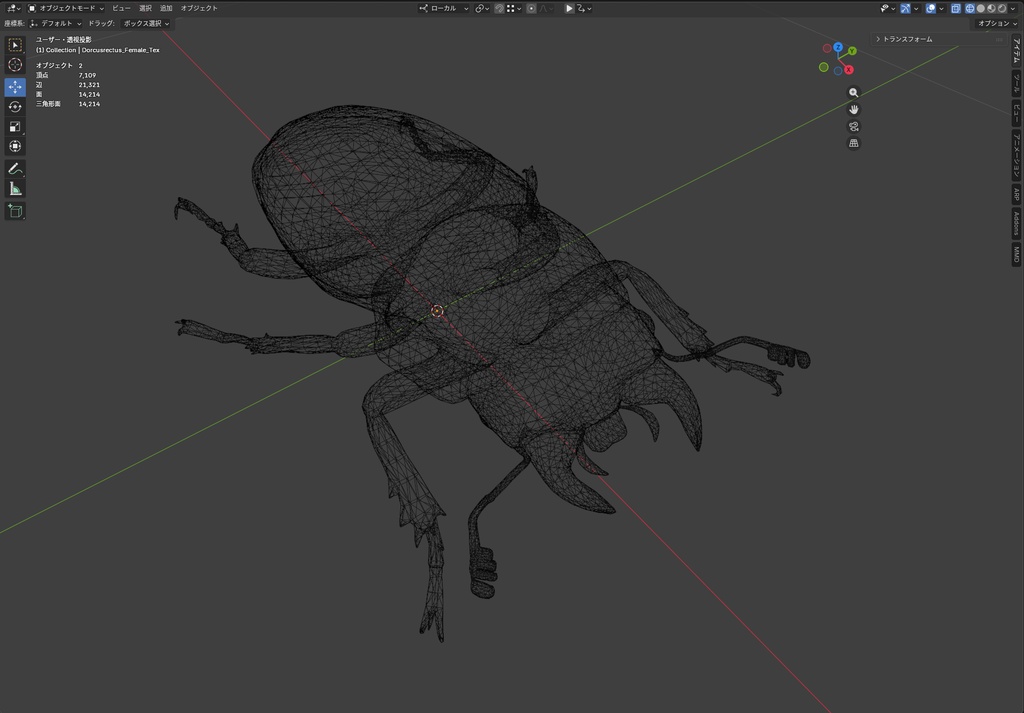Open the ビュー menu in header
Viewport: 1024px width, 713px height.
(121, 8)
